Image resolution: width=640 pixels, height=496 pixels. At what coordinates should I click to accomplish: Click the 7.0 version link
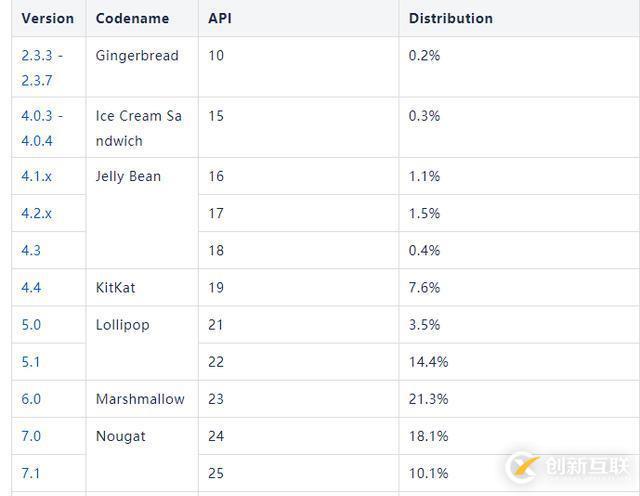[31, 435]
